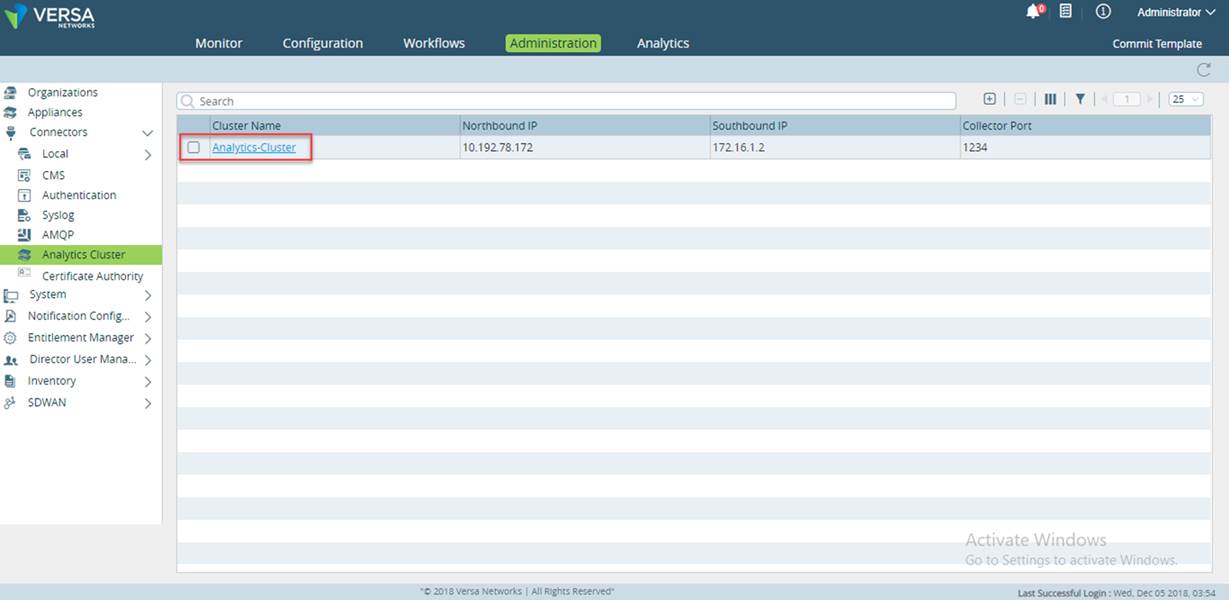Open the Analytics-Cluster link
1229x600 pixels.
pos(254,147)
